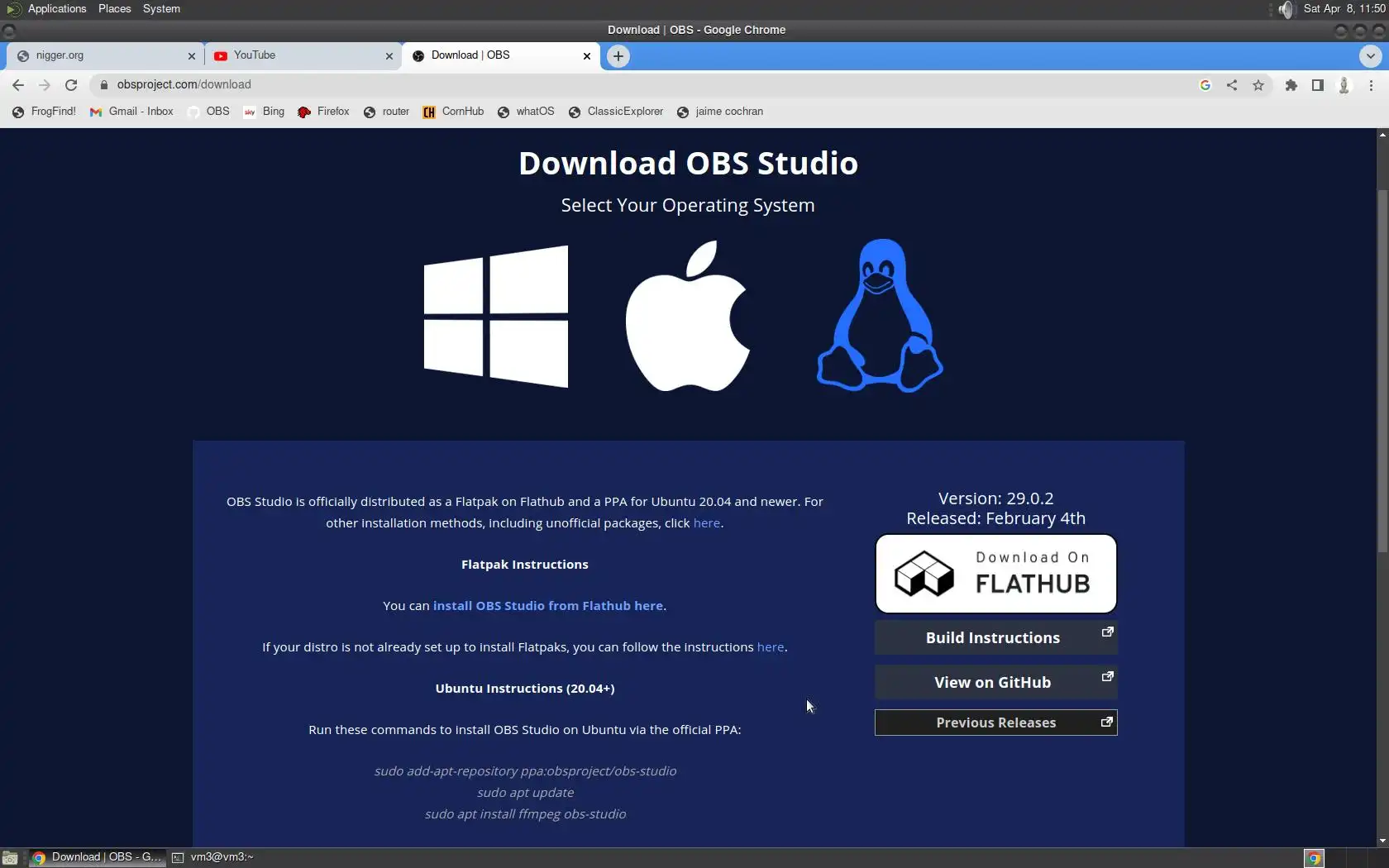The image size is (1389, 868).
Task: Open the System menu
Action: pyautogui.click(x=161, y=8)
